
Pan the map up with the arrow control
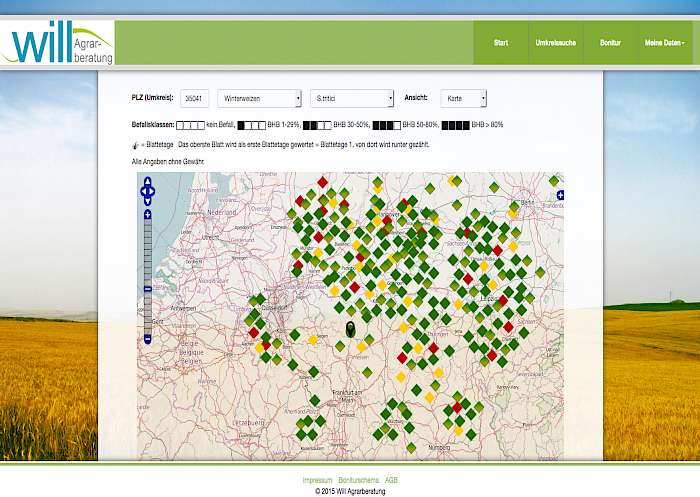[x=147, y=182]
